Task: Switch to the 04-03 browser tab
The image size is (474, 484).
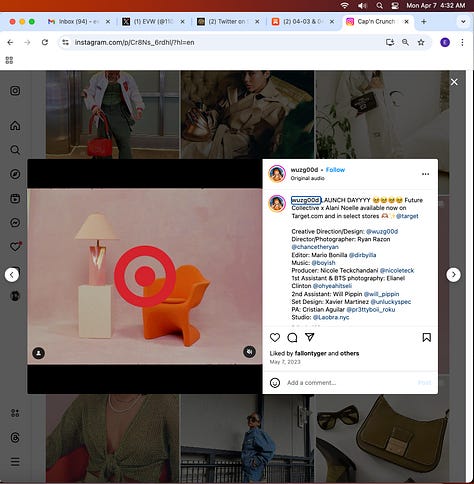Action: coord(303,21)
